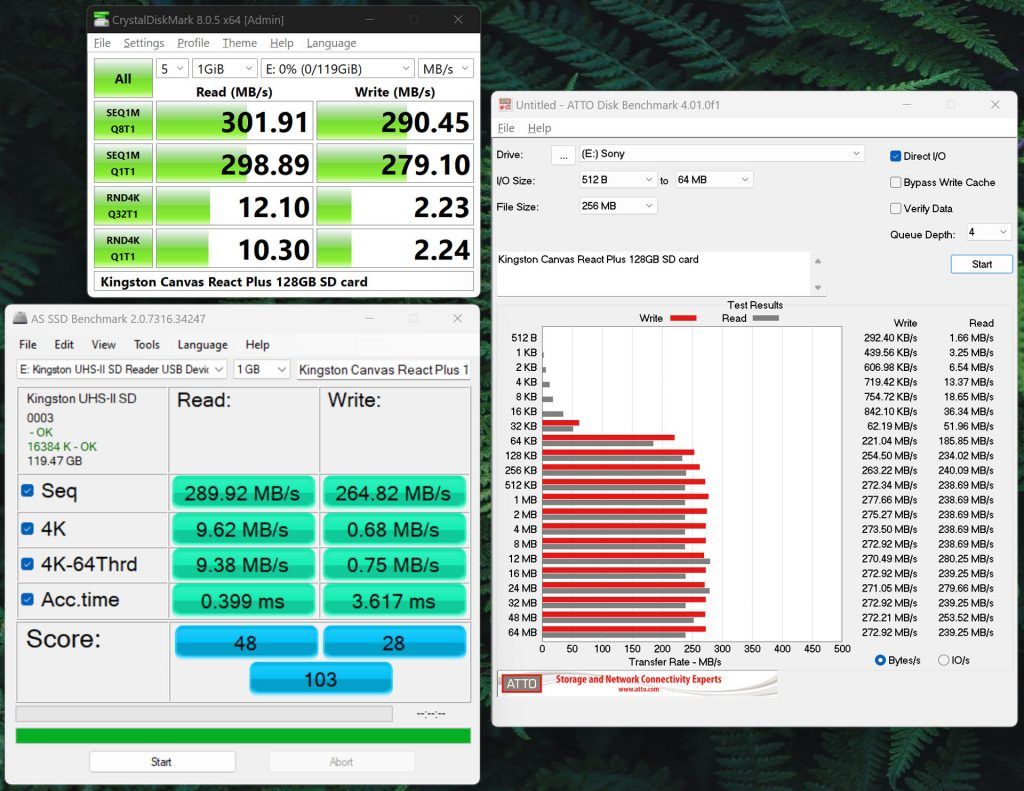Open the (E:) Sony drive dropdown
Screen dimensions: 1024x791
tap(722, 153)
